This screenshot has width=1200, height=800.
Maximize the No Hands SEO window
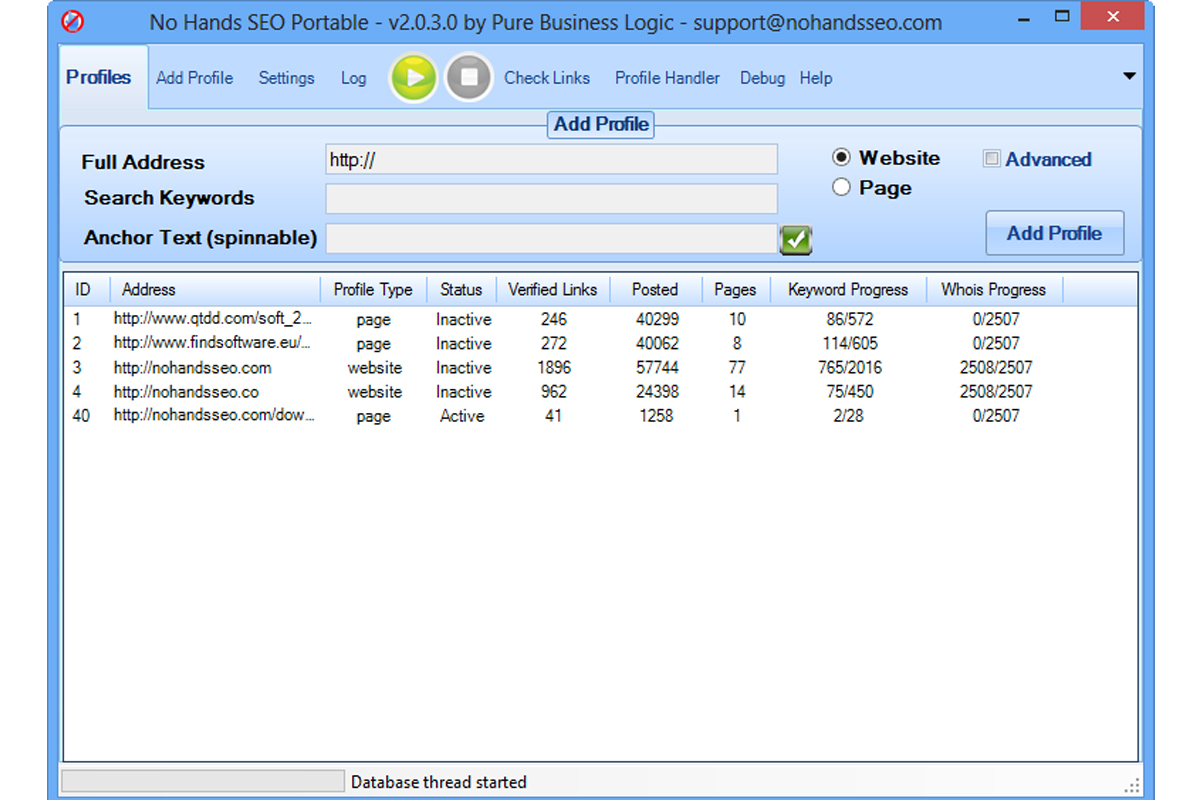pyautogui.click(x=1062, y=16)
